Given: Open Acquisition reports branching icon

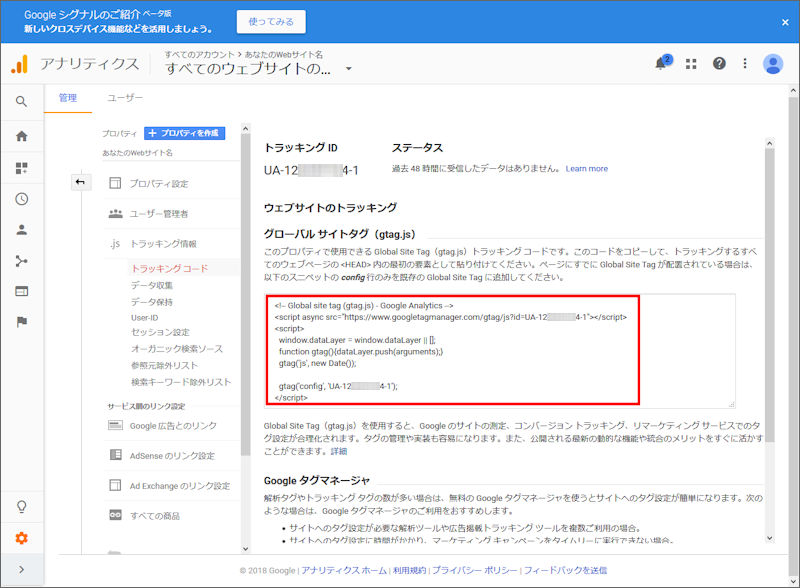Looking at the screenshot, I should [21, 261].
